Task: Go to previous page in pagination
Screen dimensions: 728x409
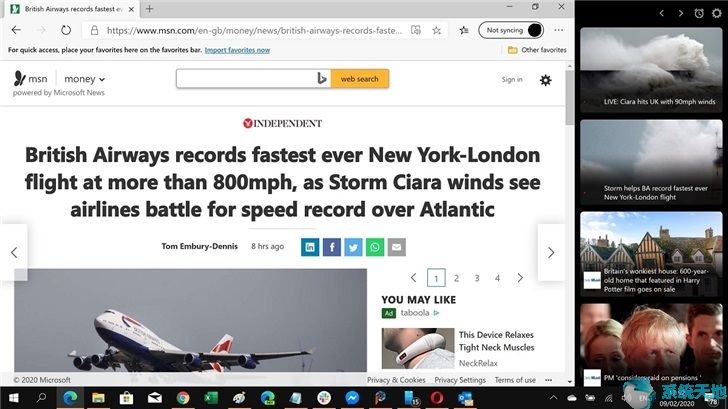Action: (x=414, y=278)
